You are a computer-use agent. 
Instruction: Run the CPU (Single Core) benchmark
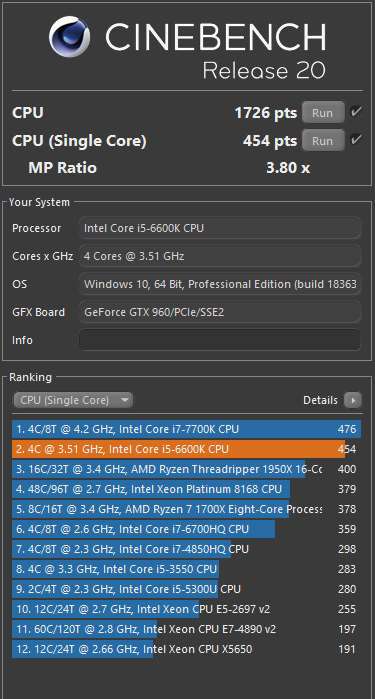[x=323, y=141]
